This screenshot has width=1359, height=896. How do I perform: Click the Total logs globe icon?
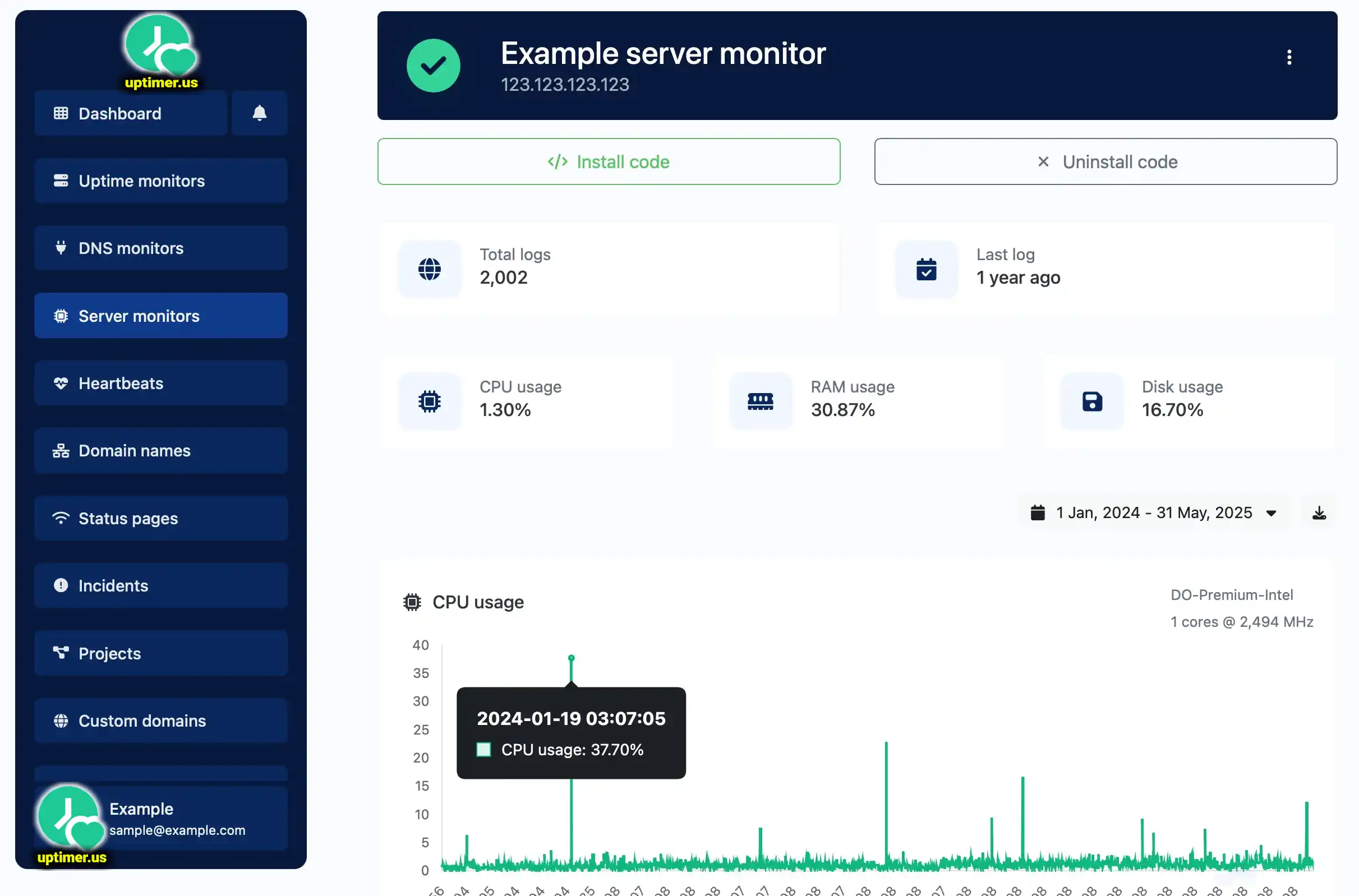pyautogui.click(x=429, y=269)
